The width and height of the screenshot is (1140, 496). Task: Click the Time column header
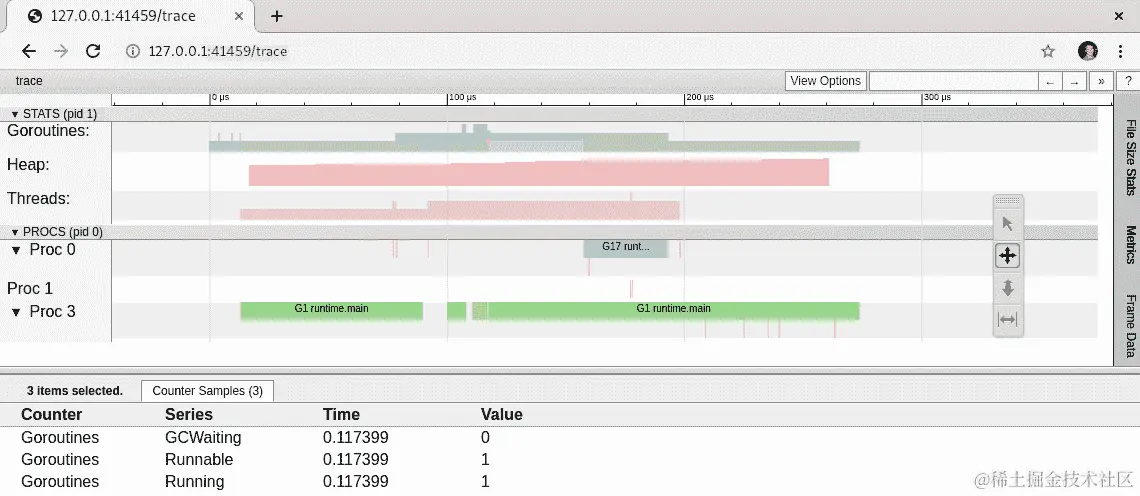[x=342, y=415]
